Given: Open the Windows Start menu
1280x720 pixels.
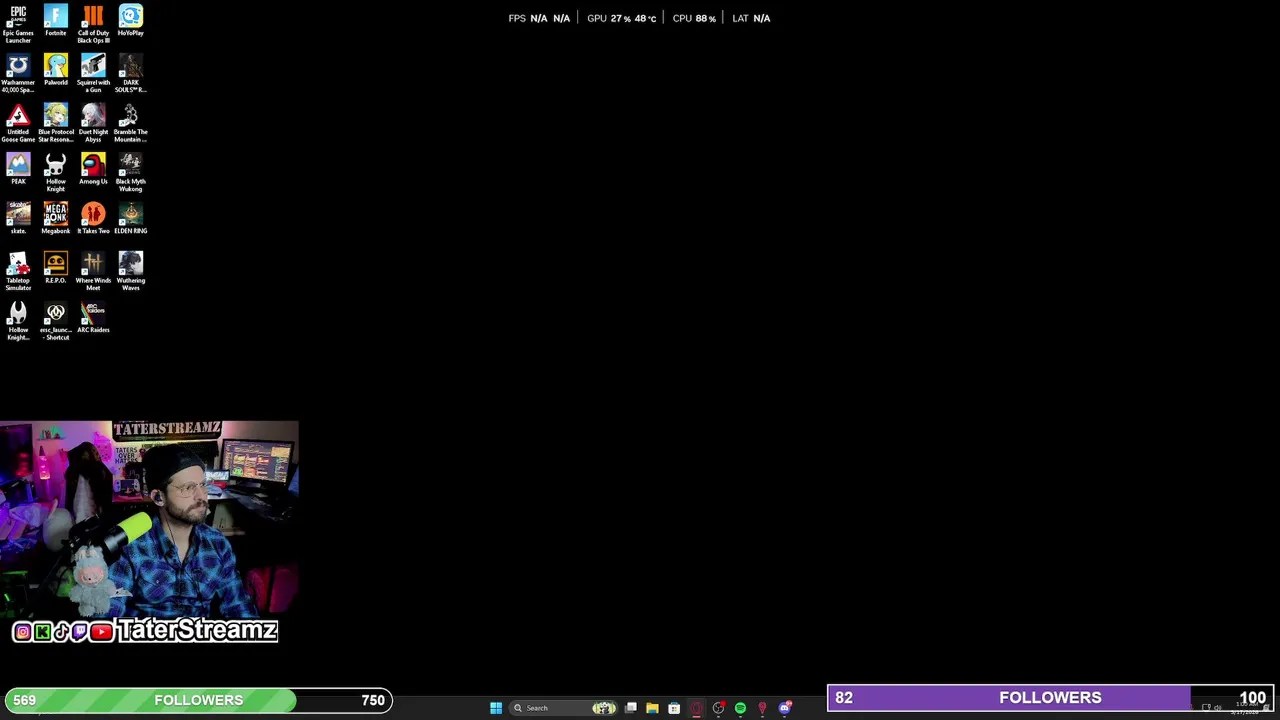Looking at the screenshot, I should pyautogui.click(x=496, y=708).
